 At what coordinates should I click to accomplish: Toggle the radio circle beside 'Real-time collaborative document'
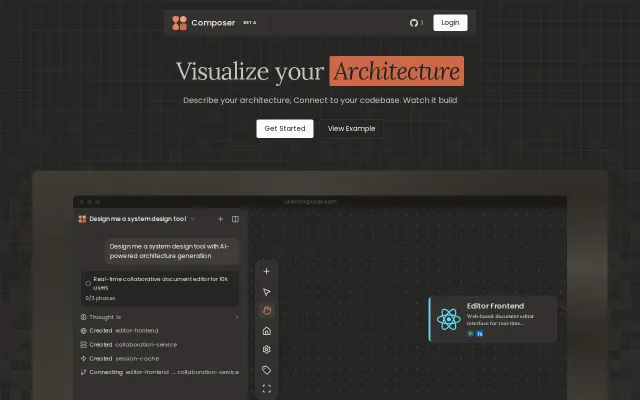pyautogui.click(x=88, y=283)
